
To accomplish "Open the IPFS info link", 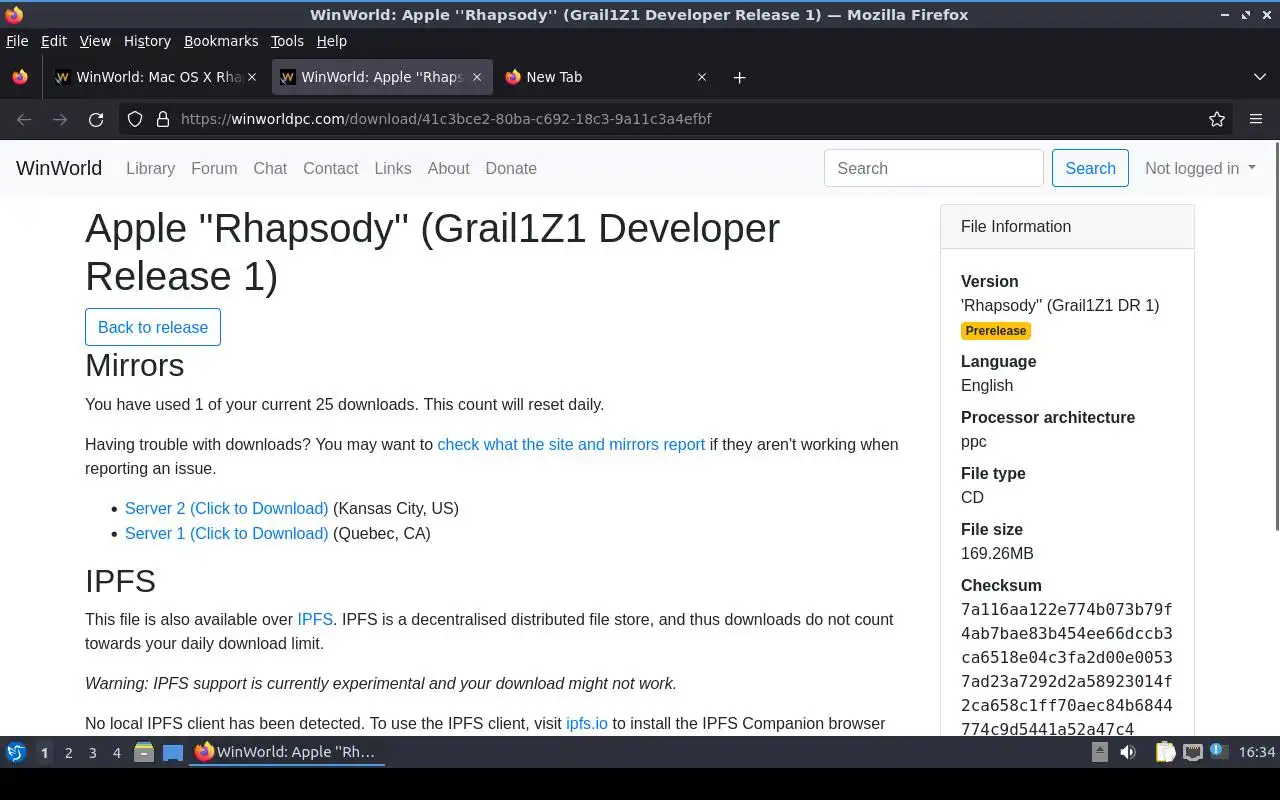I will 315,619.
